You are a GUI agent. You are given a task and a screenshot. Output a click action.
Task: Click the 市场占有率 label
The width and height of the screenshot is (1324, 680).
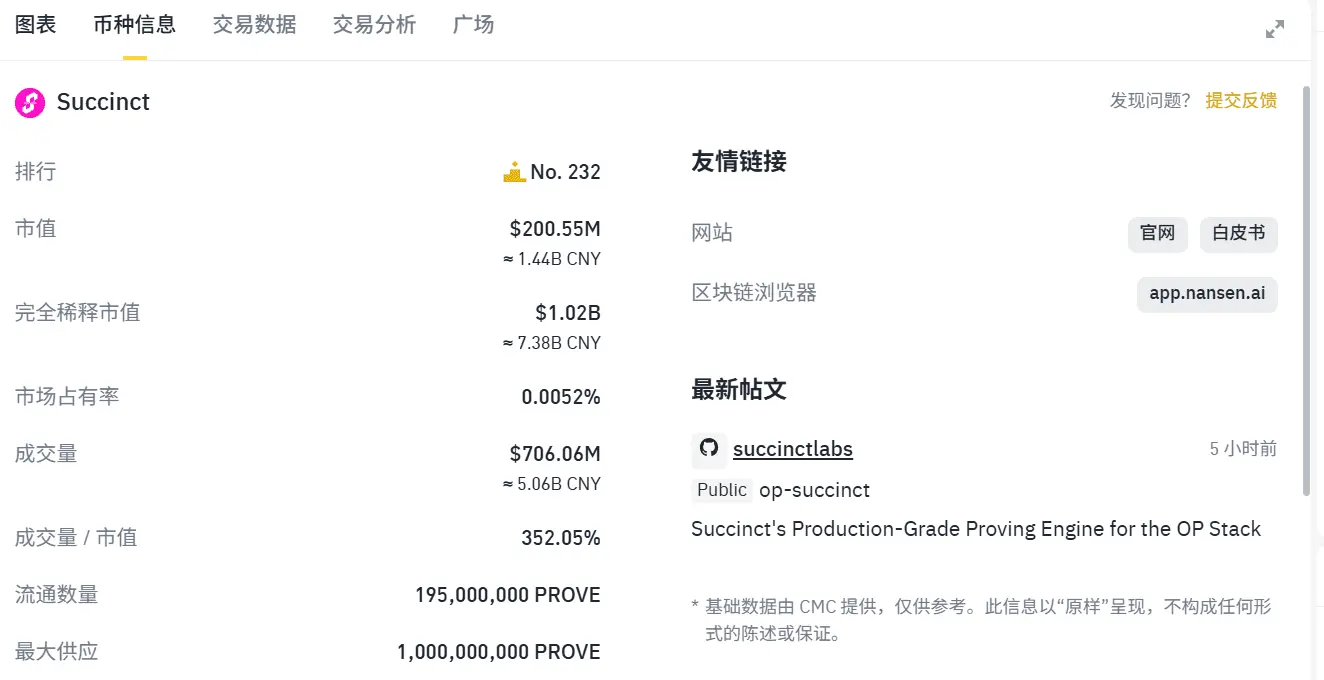click(67, 396)
